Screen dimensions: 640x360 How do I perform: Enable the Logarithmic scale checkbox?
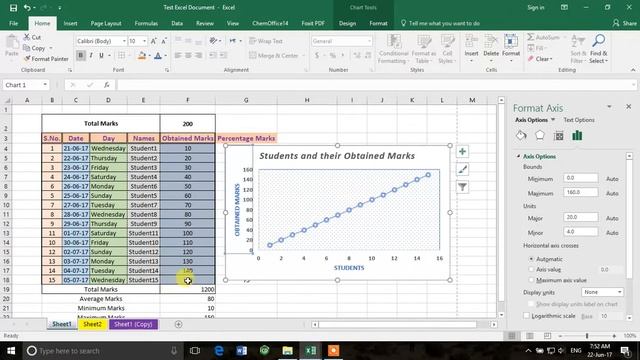[x=527, y=316]
